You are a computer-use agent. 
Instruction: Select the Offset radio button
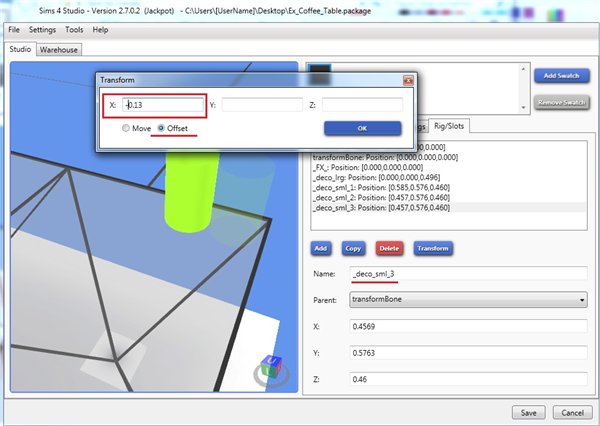click(160, 128)
